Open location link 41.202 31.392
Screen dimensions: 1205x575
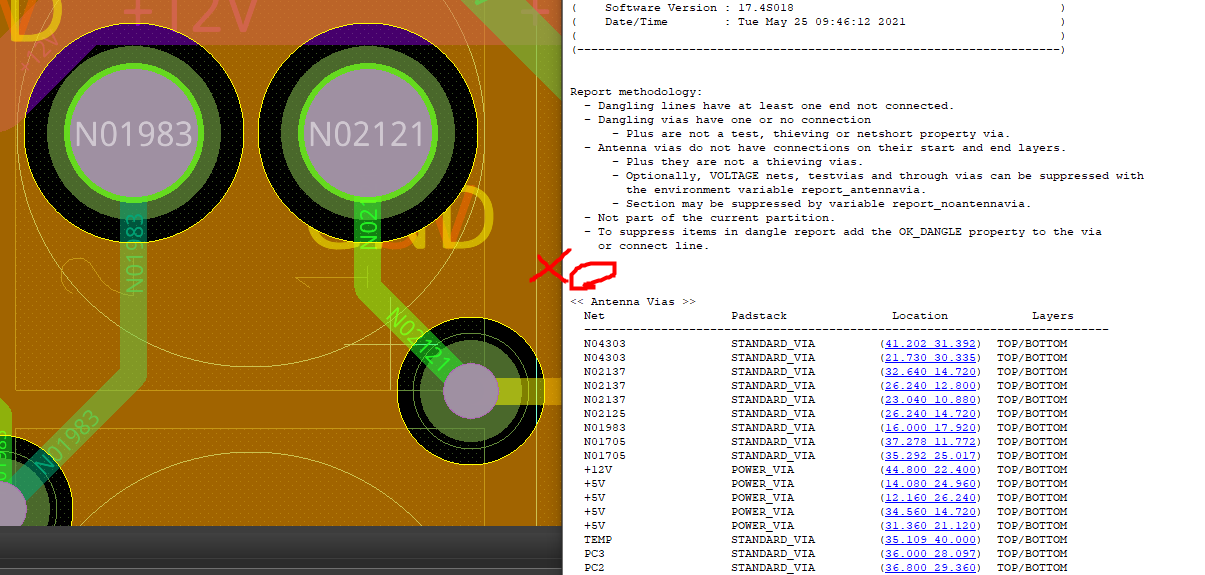[x=931, y=343]
